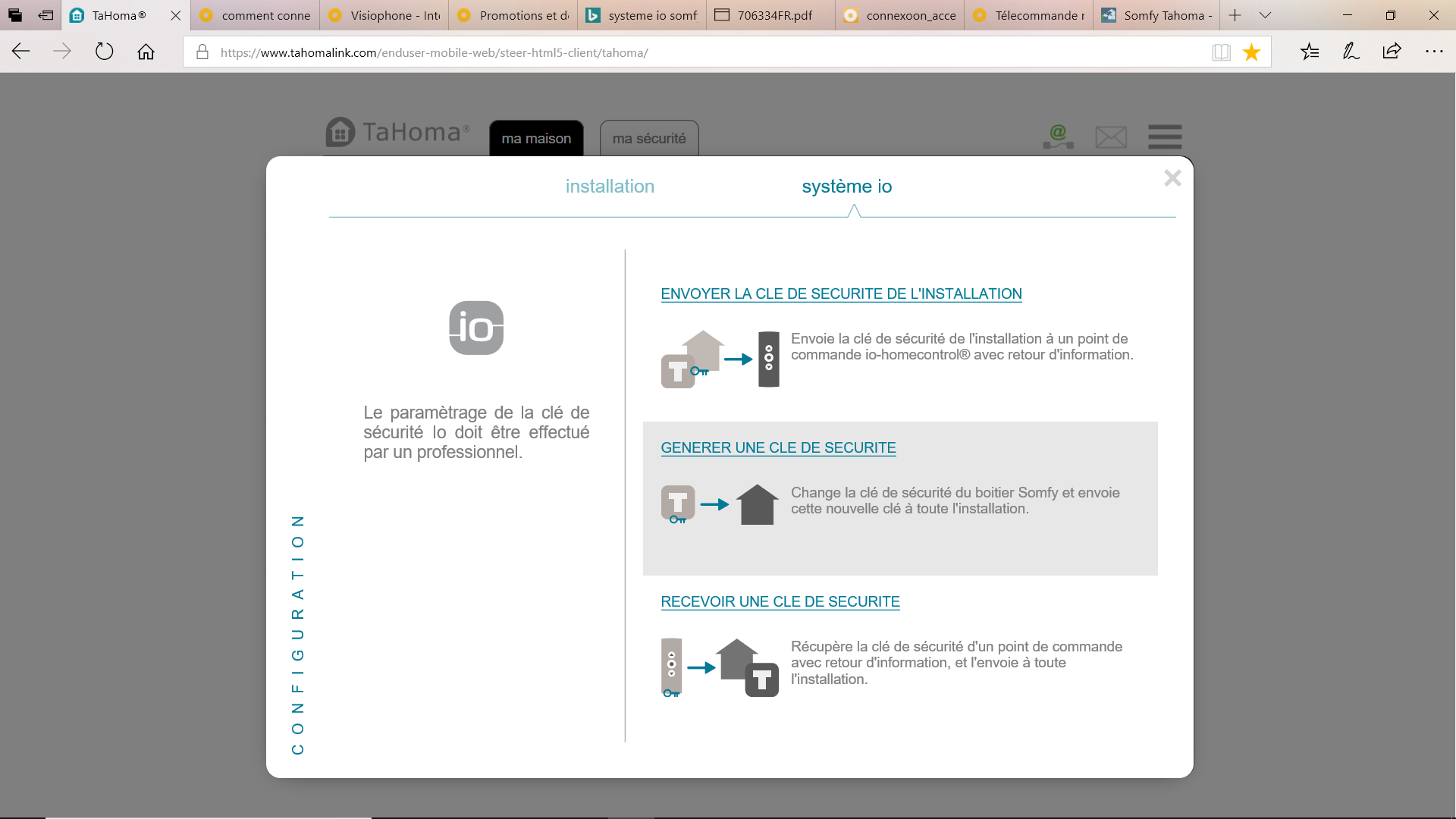Click the grey GENERER UNE CLE section panel
The height and width of the screenshot is (819, 1456).
900,498
